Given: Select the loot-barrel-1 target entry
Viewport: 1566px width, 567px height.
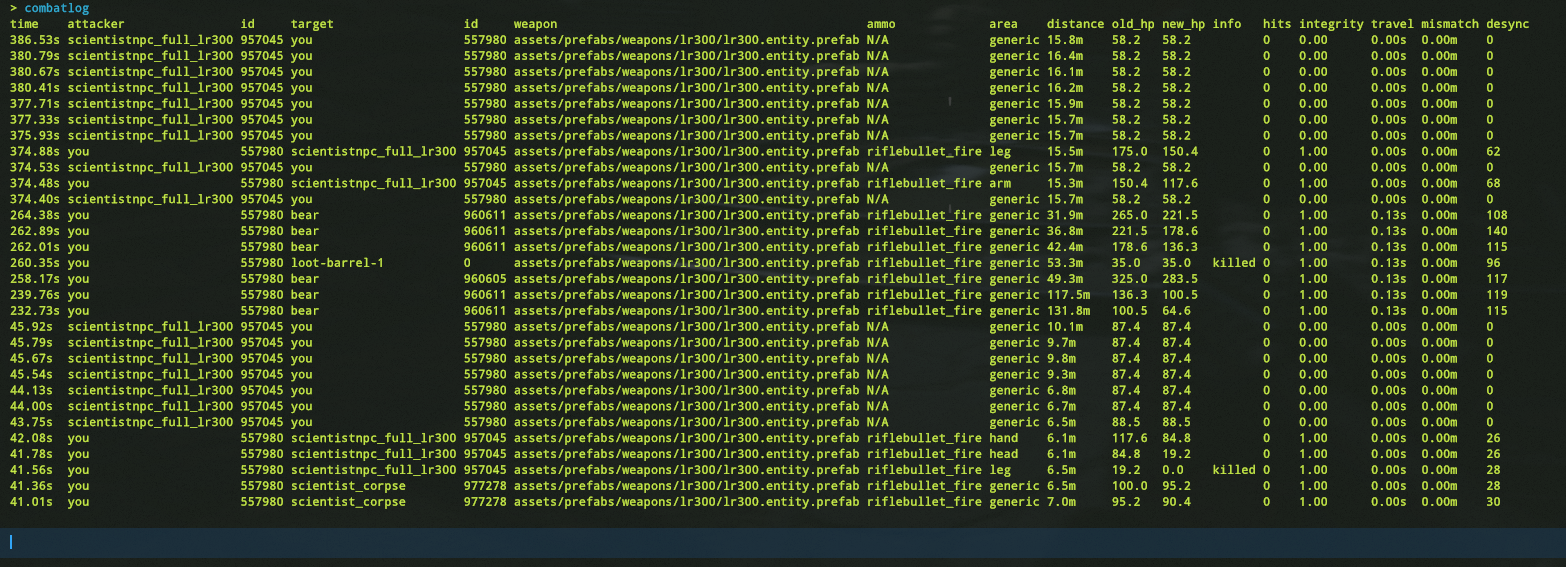Looking at the screenshot, I should point(337,263).
